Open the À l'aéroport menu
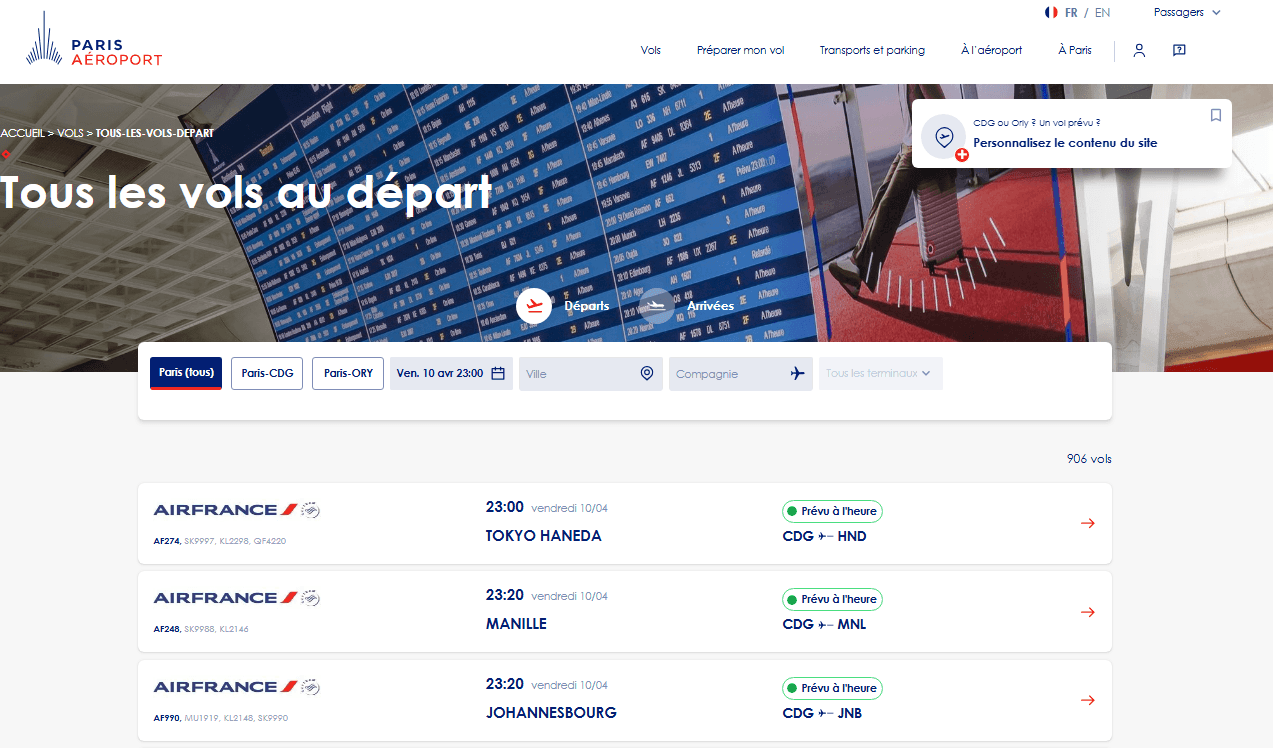This screenshot has width=1273, height=748. tap(991, 50)
